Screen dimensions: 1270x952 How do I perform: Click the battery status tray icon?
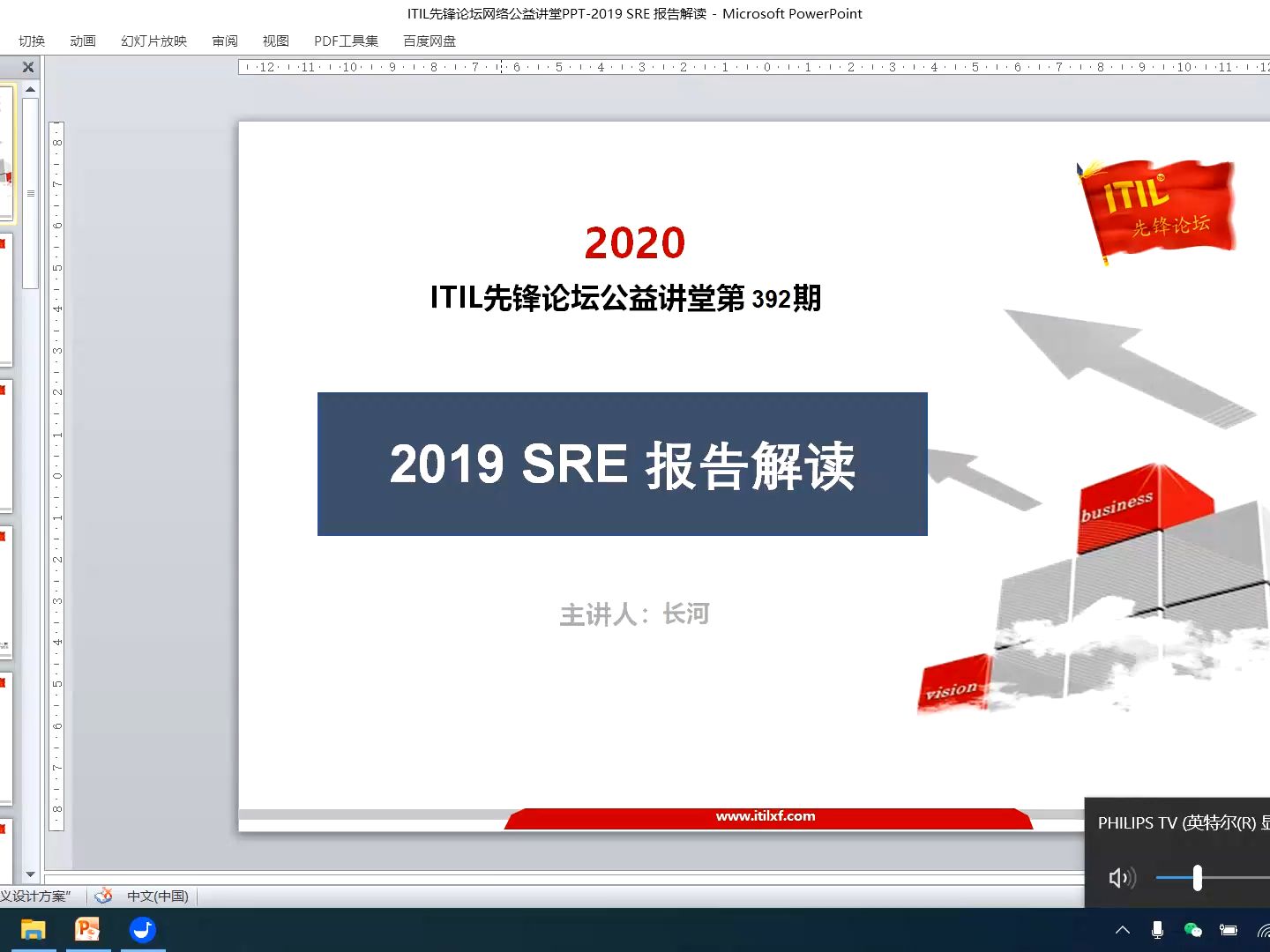[x=1228, y=929]
